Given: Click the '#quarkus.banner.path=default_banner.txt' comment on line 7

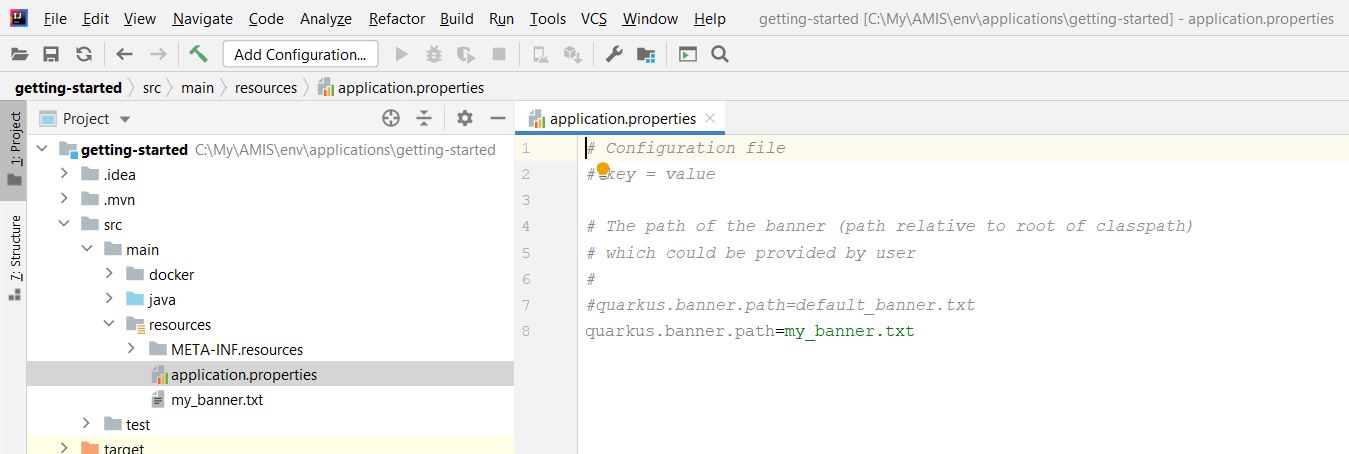Looking at the screenshot, I should (780, 304).
